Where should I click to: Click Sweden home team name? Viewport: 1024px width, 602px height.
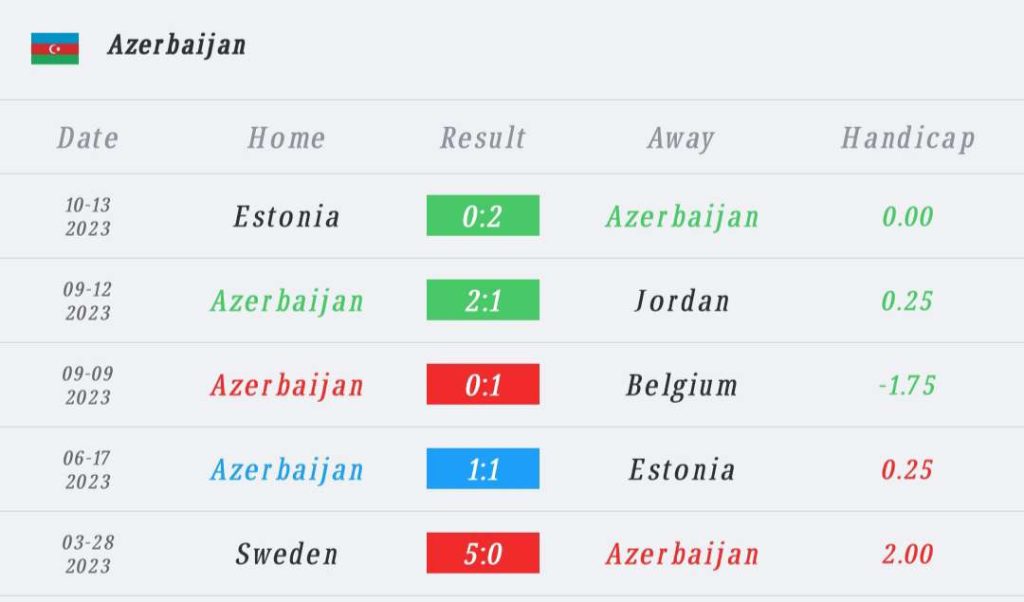coord(287,554)
